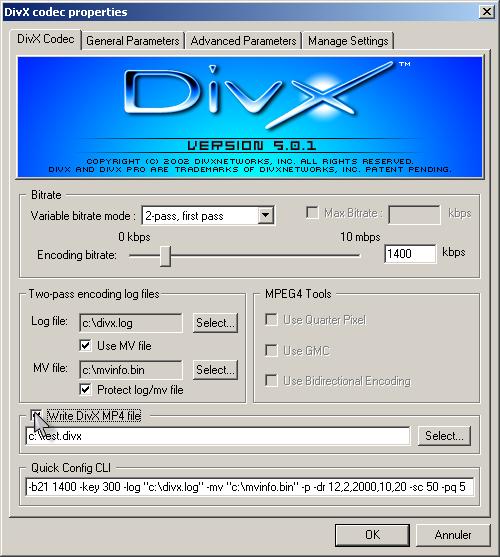Click the Quick Config CLI text field
This screenshot has width=500, height=557.
[250, 487]
